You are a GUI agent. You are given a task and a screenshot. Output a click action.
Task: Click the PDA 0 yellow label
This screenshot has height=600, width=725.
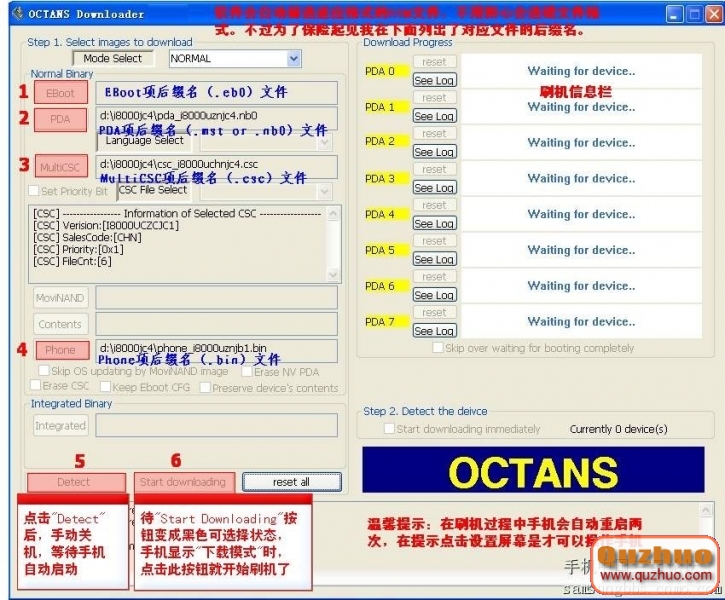click(387, 71)
